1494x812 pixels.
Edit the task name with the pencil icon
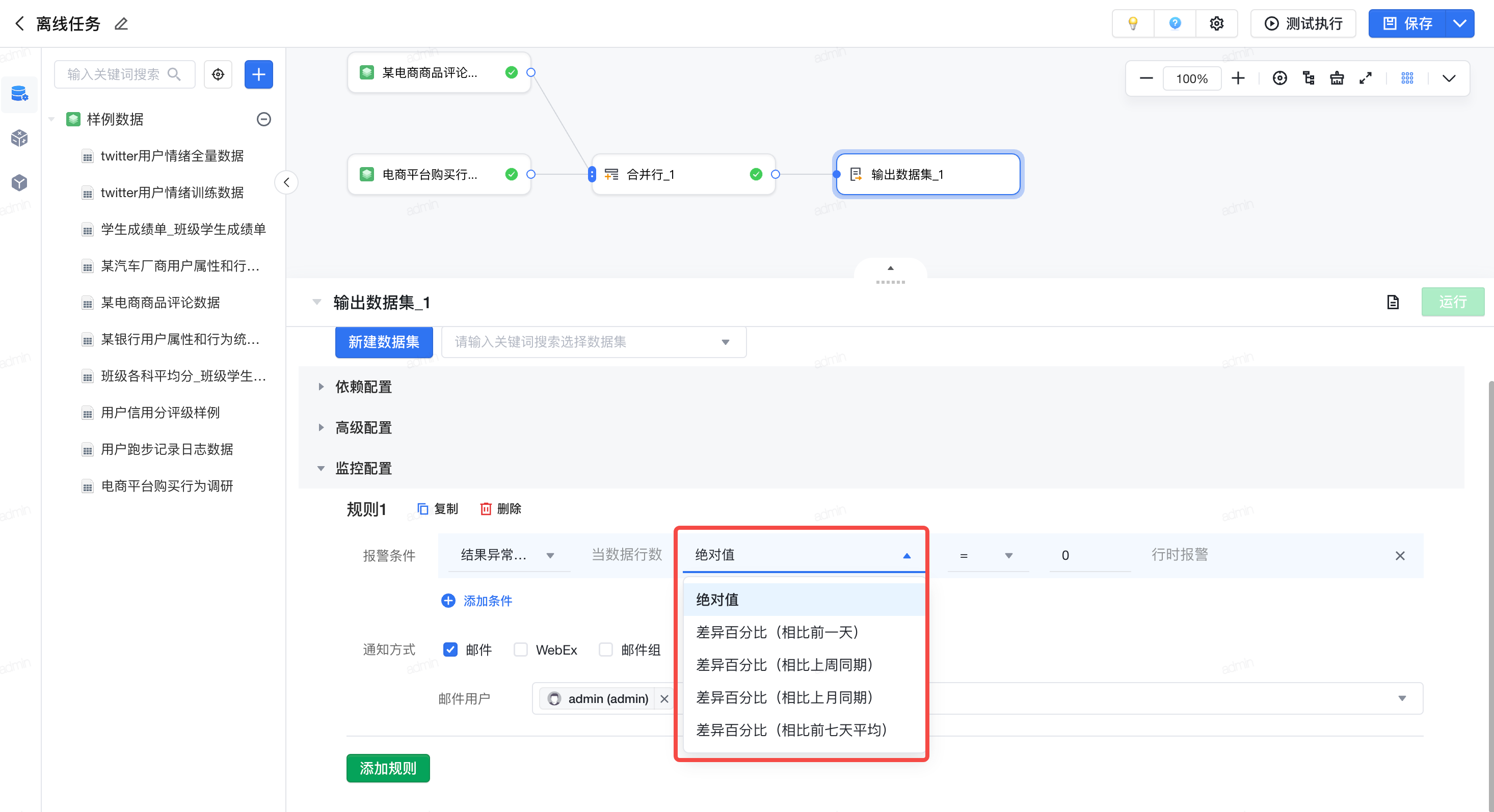[121, 24]
